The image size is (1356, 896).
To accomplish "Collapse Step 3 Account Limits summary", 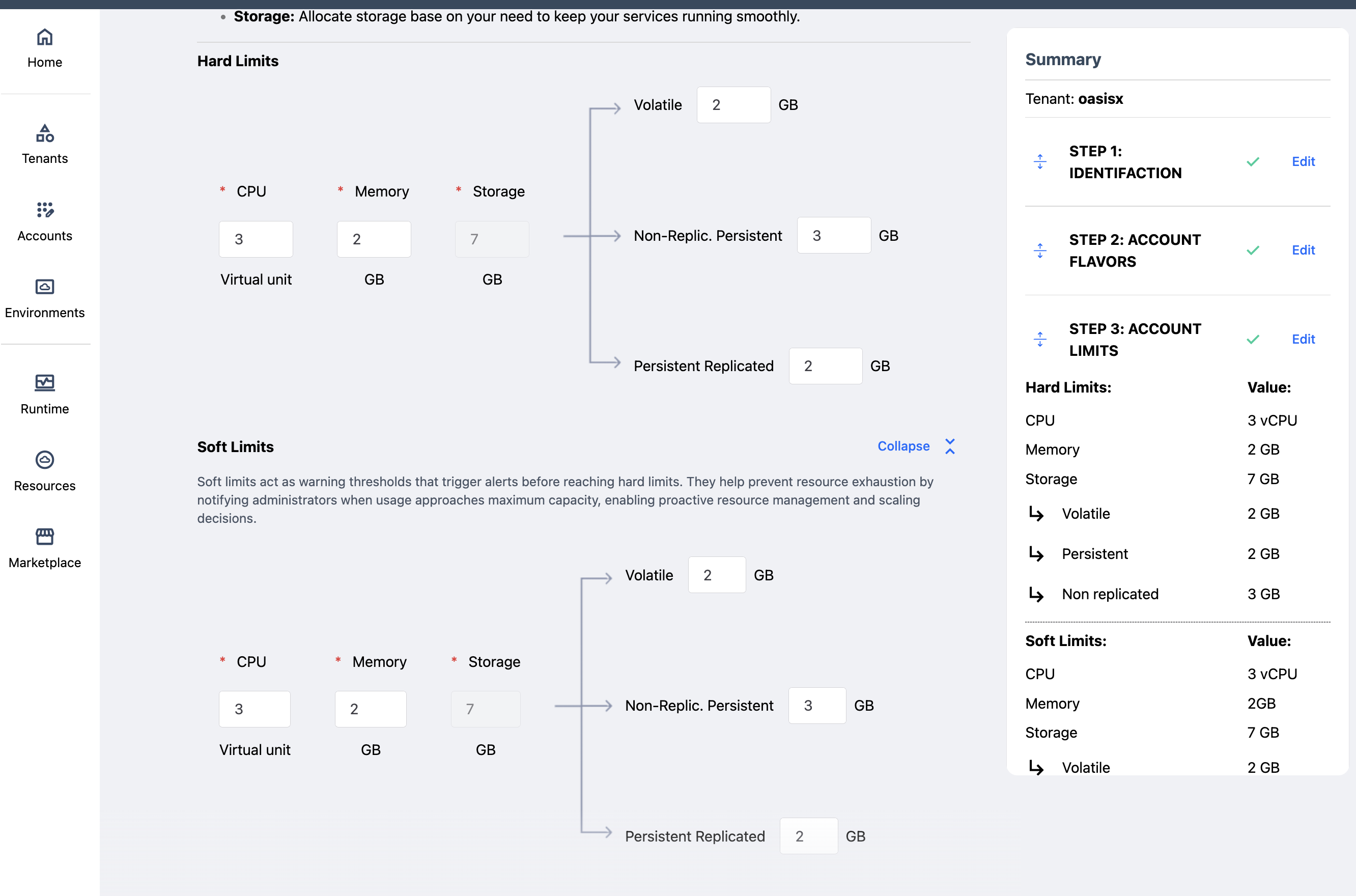I will (x=1040, y=340).
